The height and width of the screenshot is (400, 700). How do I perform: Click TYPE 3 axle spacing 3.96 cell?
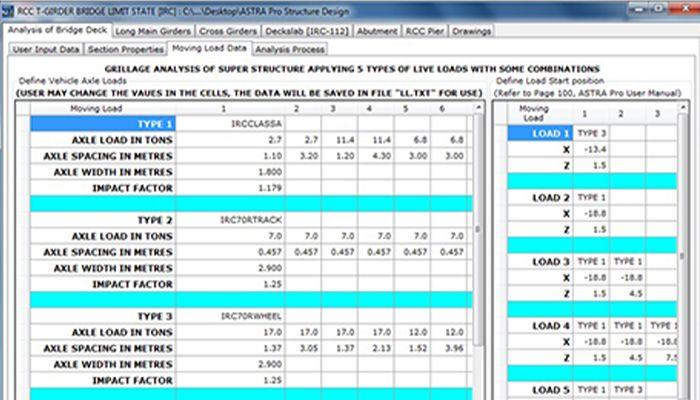449,348
